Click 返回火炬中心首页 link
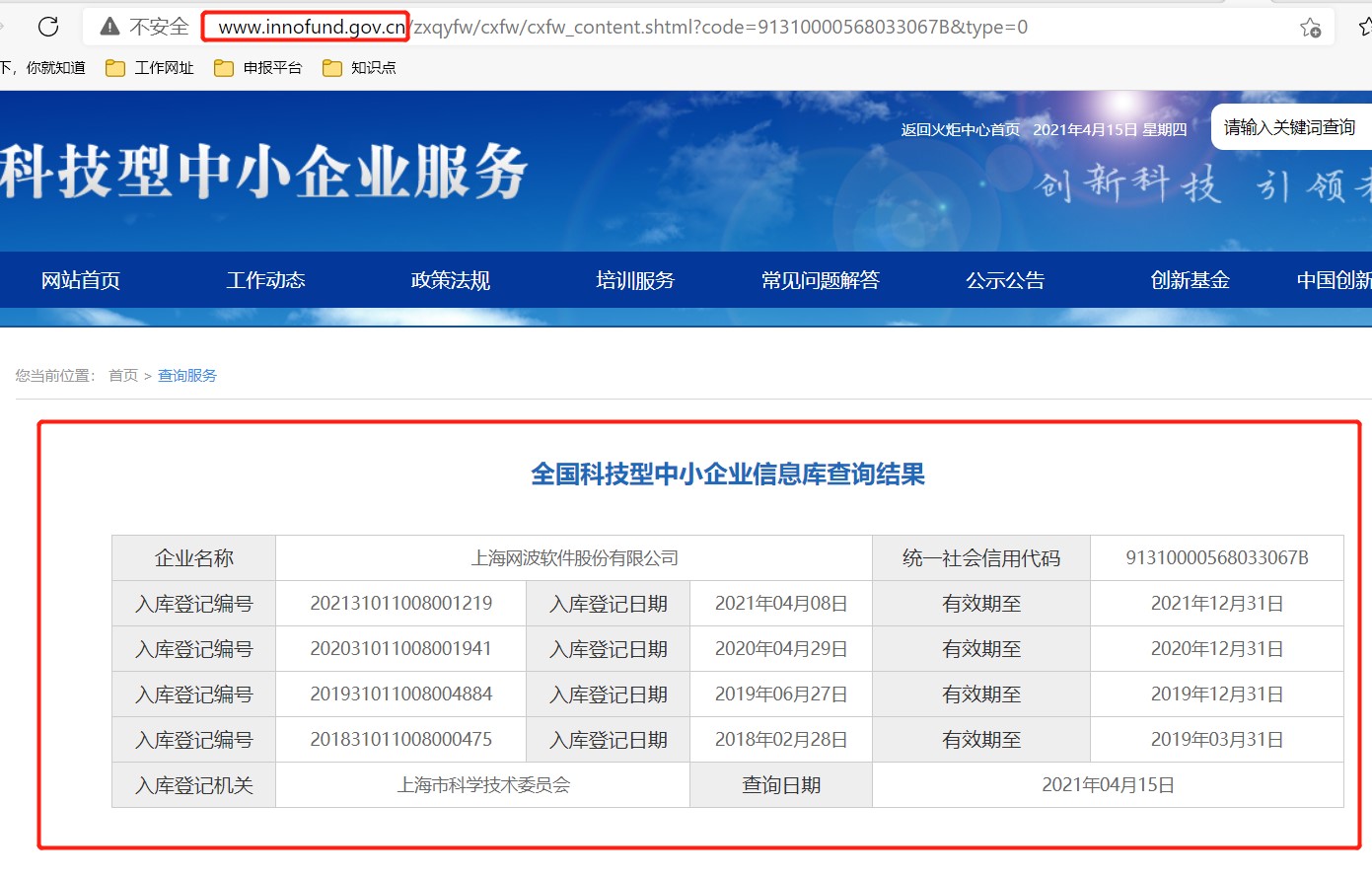1372x877 pixels. [960, 130]
